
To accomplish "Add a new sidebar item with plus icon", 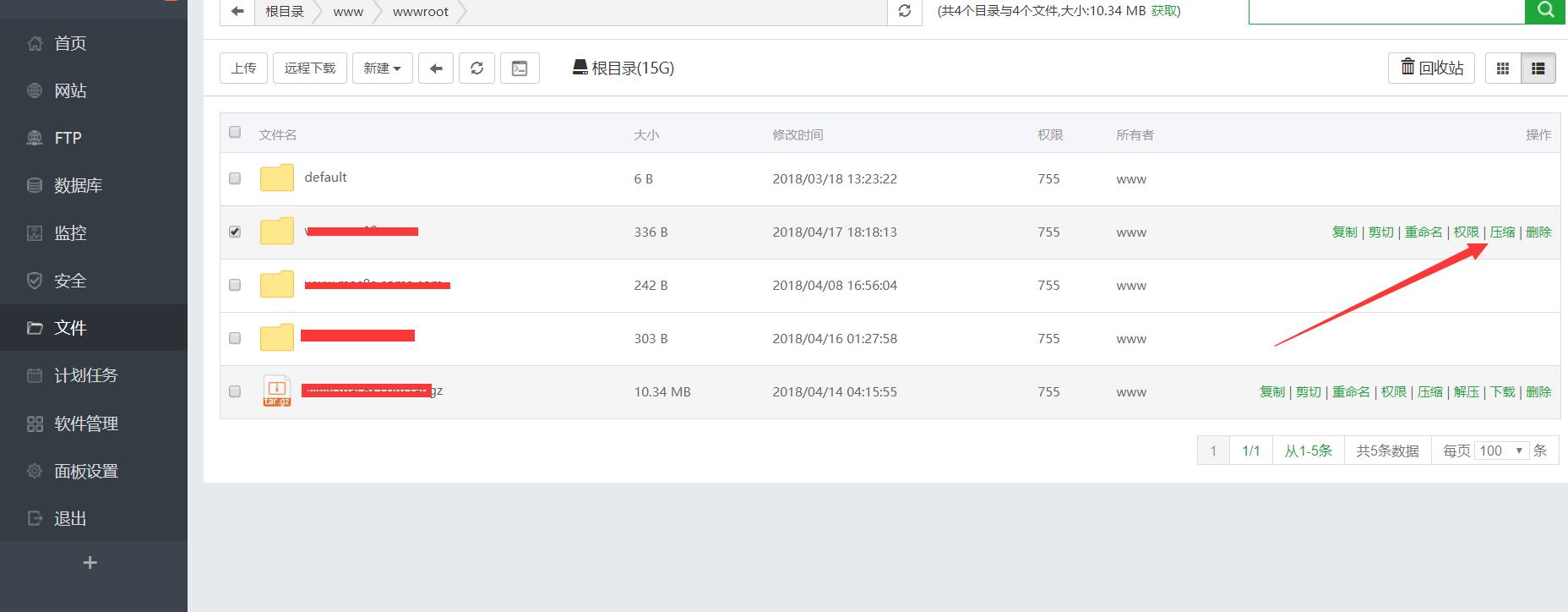I will [90, 563].
